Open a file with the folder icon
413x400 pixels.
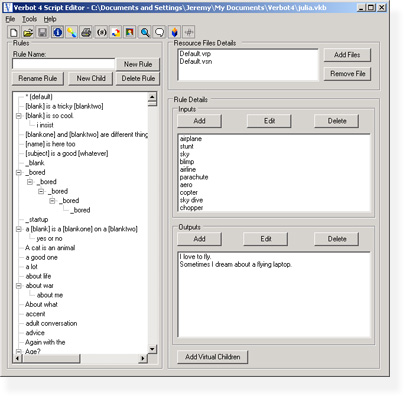pyautogui.click(x=28, y=32)
